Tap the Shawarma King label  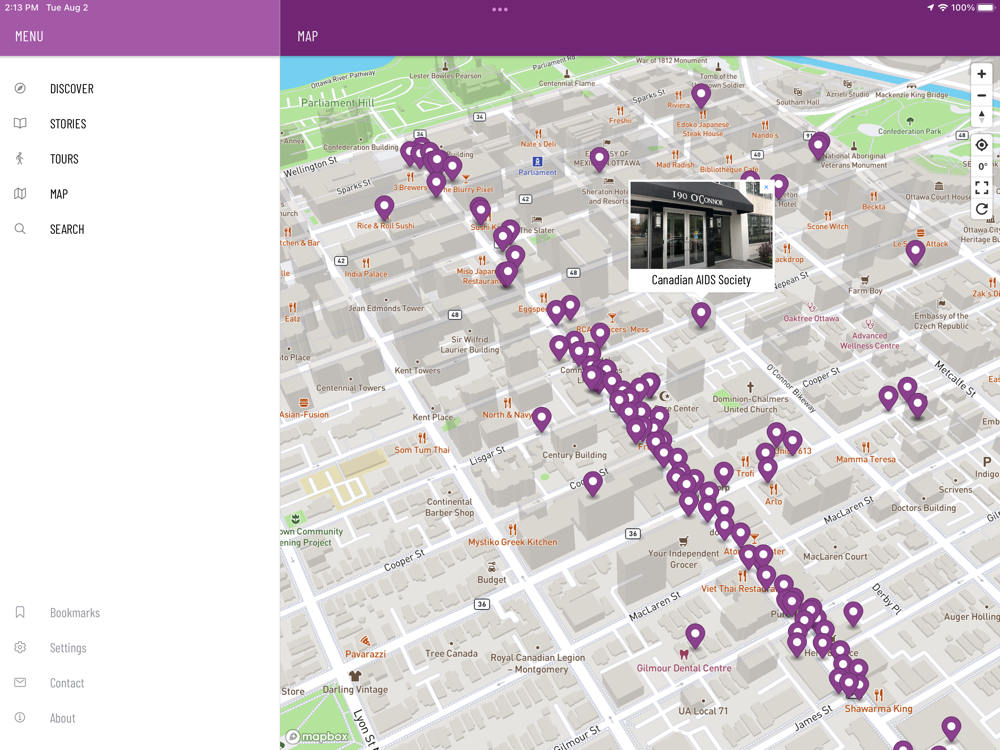point(878,709)
